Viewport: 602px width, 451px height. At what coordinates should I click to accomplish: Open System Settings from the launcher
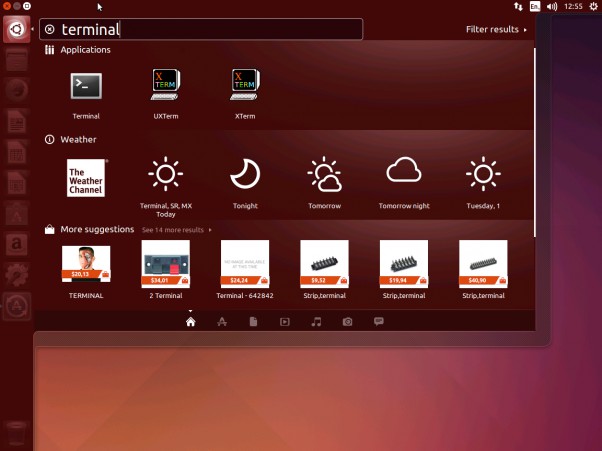17,275
